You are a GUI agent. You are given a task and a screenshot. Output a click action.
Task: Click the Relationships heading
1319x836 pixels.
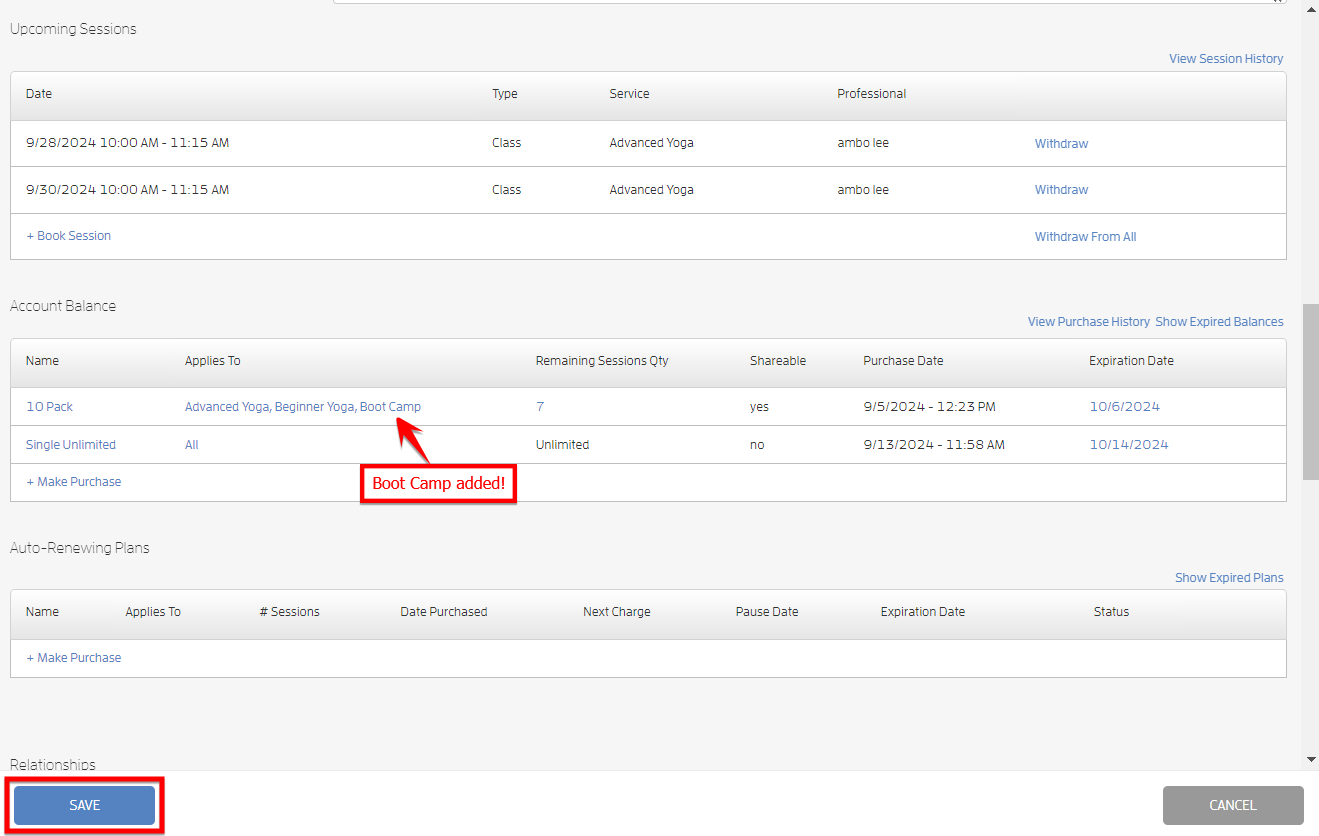click(53, 764)
